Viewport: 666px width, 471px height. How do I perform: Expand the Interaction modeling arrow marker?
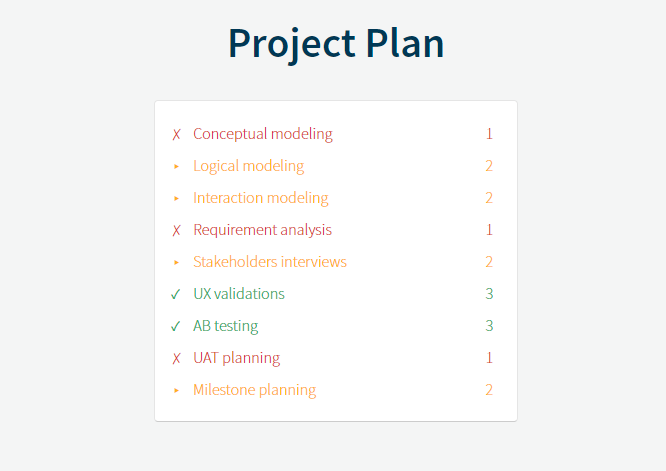point(176,198)
